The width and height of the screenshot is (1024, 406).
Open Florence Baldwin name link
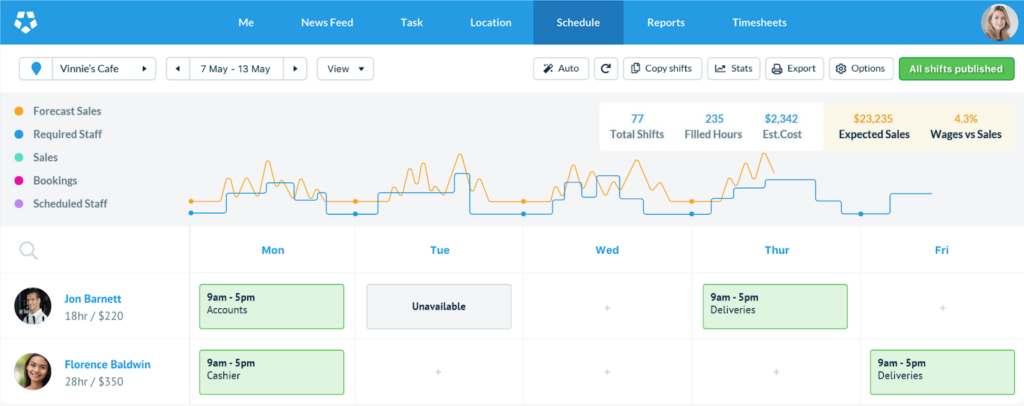coord(107,364)
